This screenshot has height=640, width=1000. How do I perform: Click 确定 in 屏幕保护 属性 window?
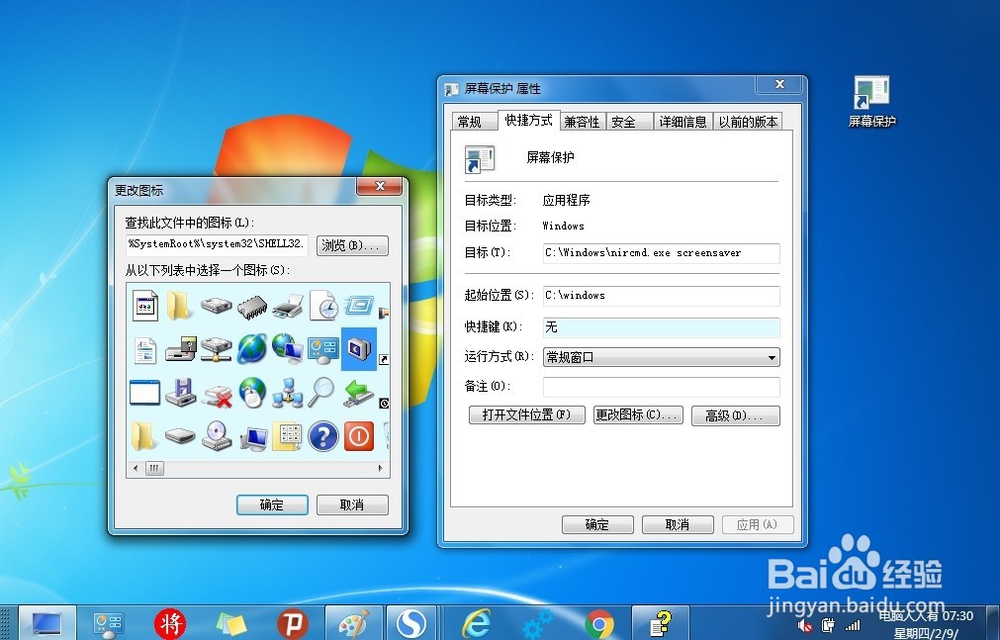click(x=598, y=525)
